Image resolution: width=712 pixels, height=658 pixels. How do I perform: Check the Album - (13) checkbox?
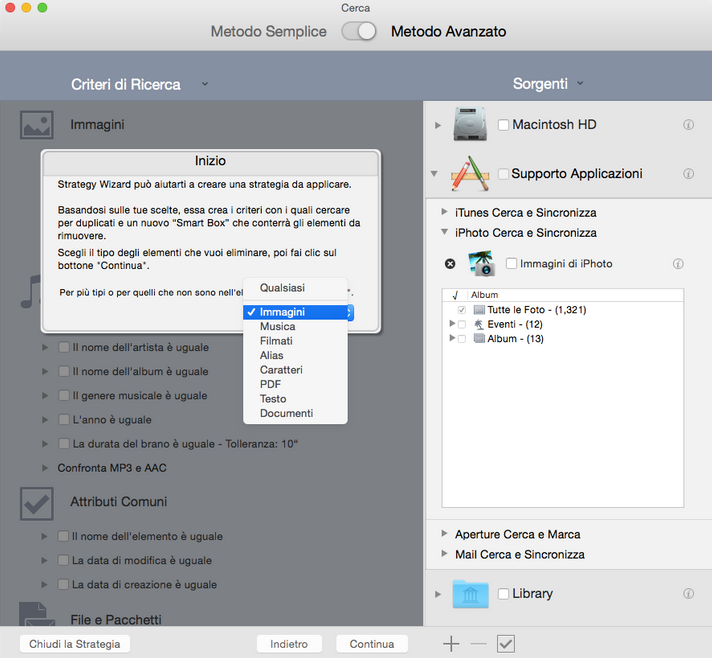tap(462, 339)
